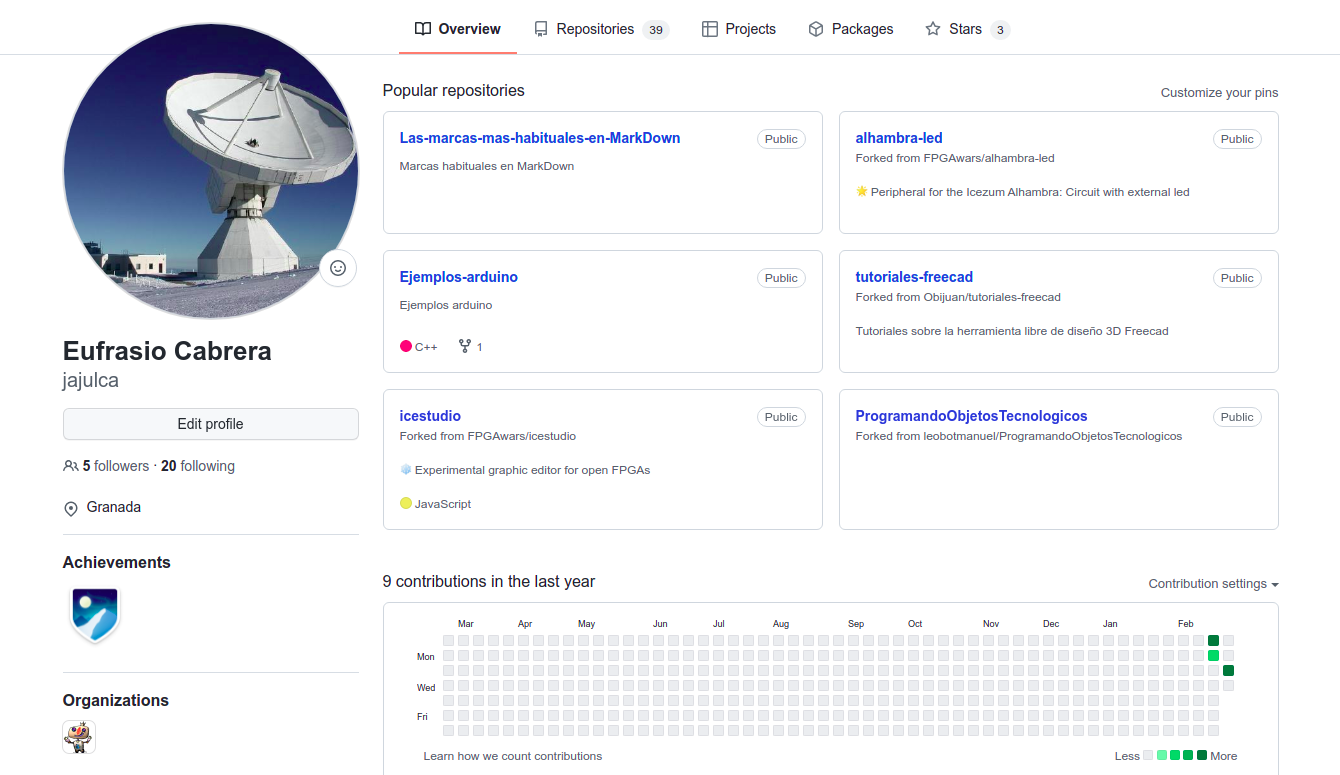Expand the Contribution settings dropdown
Viewport: 1340px width, 775px height.
click(1213, 584)
